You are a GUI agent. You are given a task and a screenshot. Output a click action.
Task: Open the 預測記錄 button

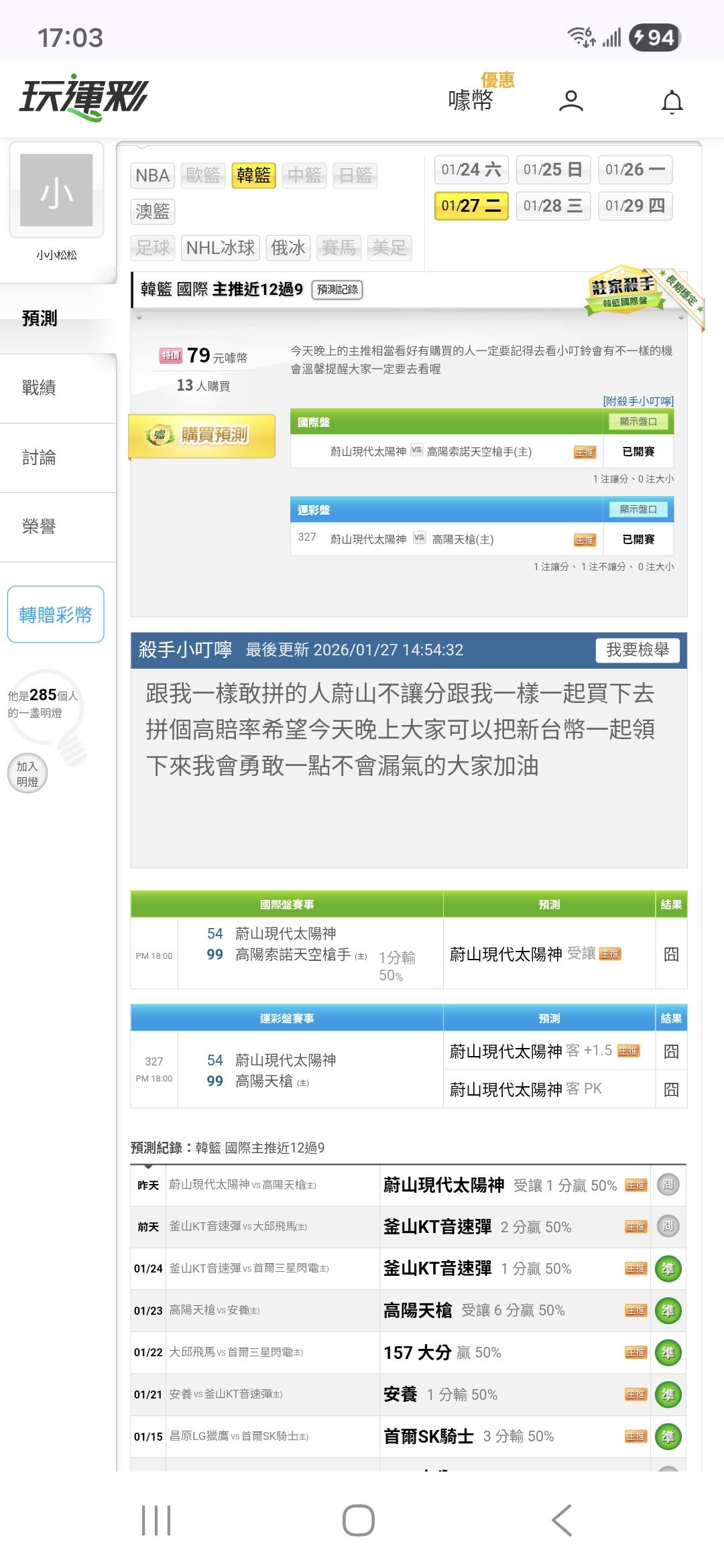[337, 289]
